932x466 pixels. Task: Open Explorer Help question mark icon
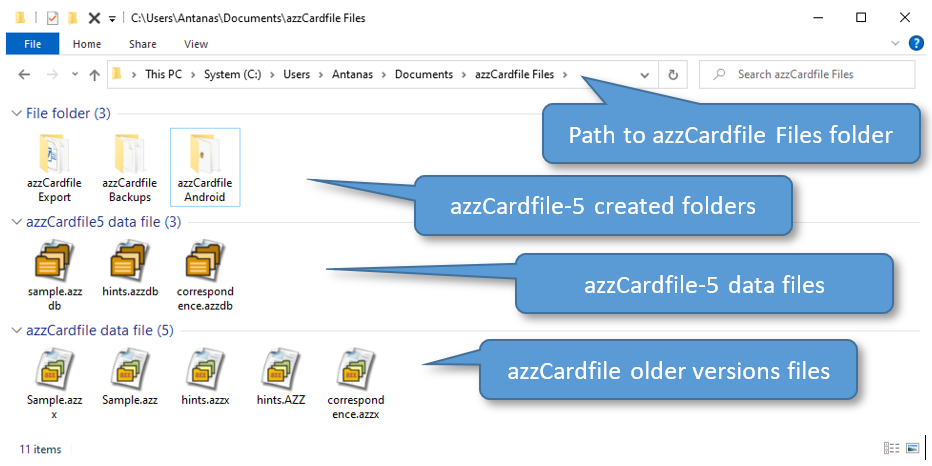tap(917, 43)
